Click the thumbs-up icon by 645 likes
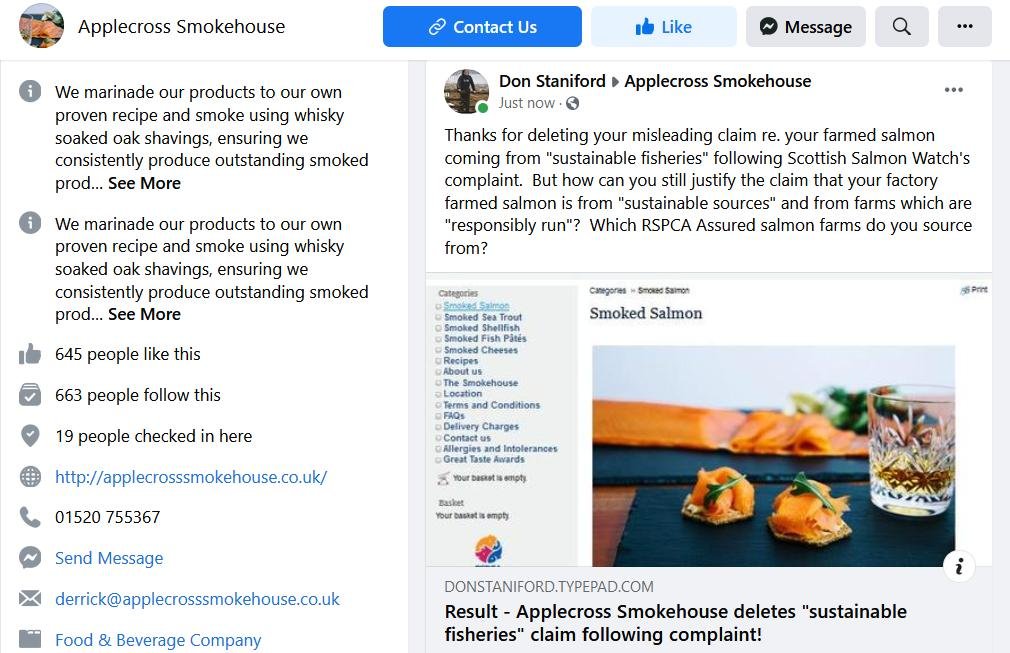Image resolution: width=1010 pixels, height=653 pixels. click(x=30, y=353)
